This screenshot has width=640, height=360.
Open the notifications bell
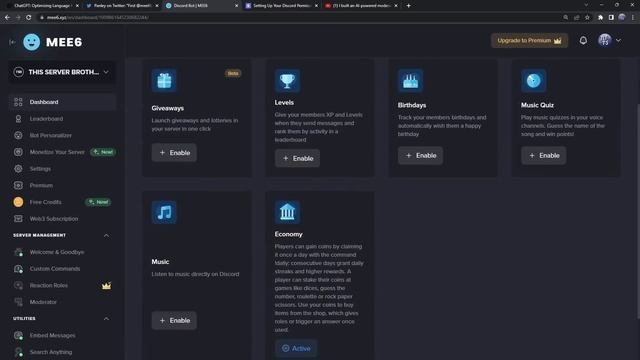coord(583,40)
